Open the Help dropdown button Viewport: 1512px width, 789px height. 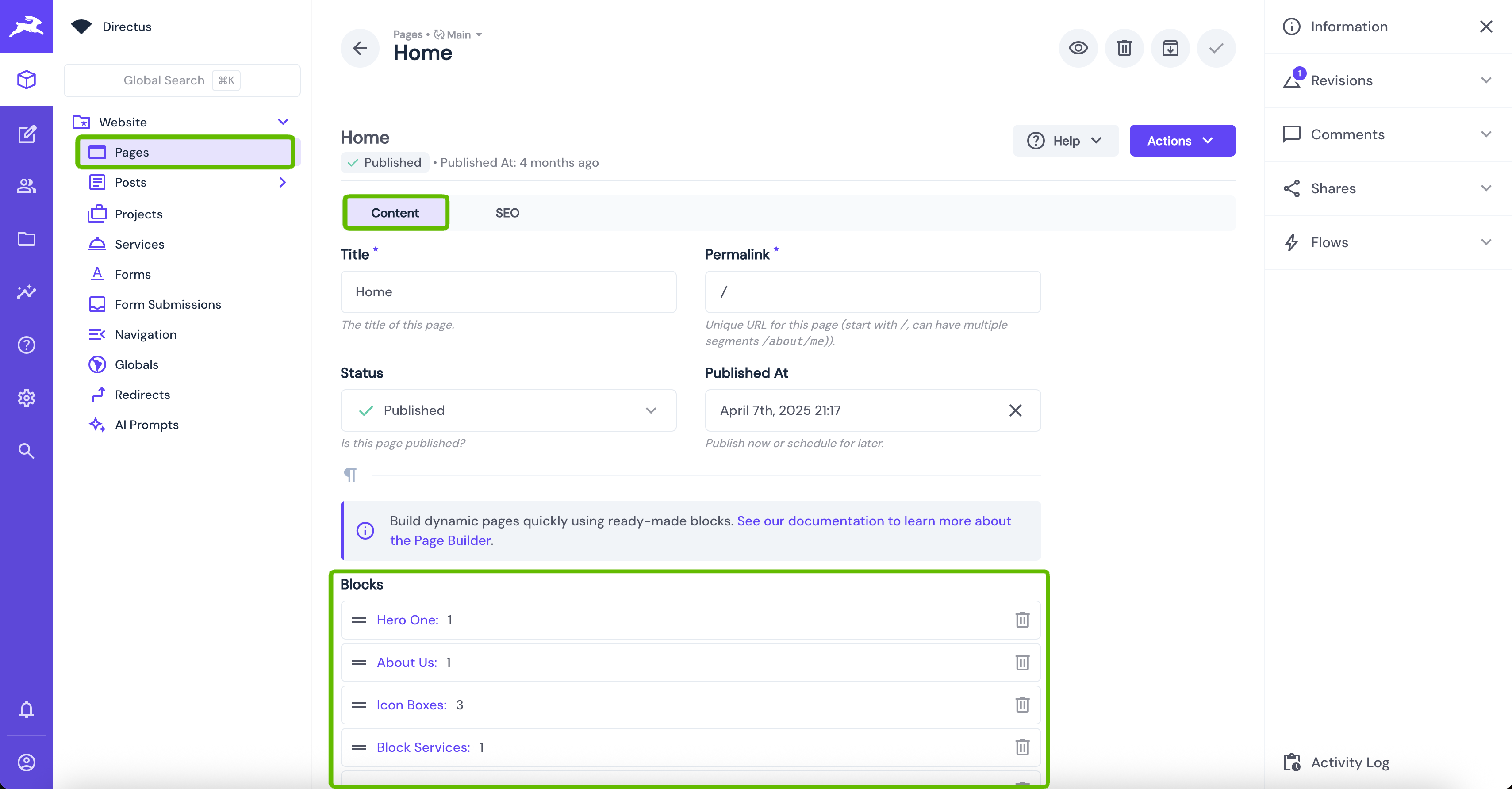click(1065, 141)
